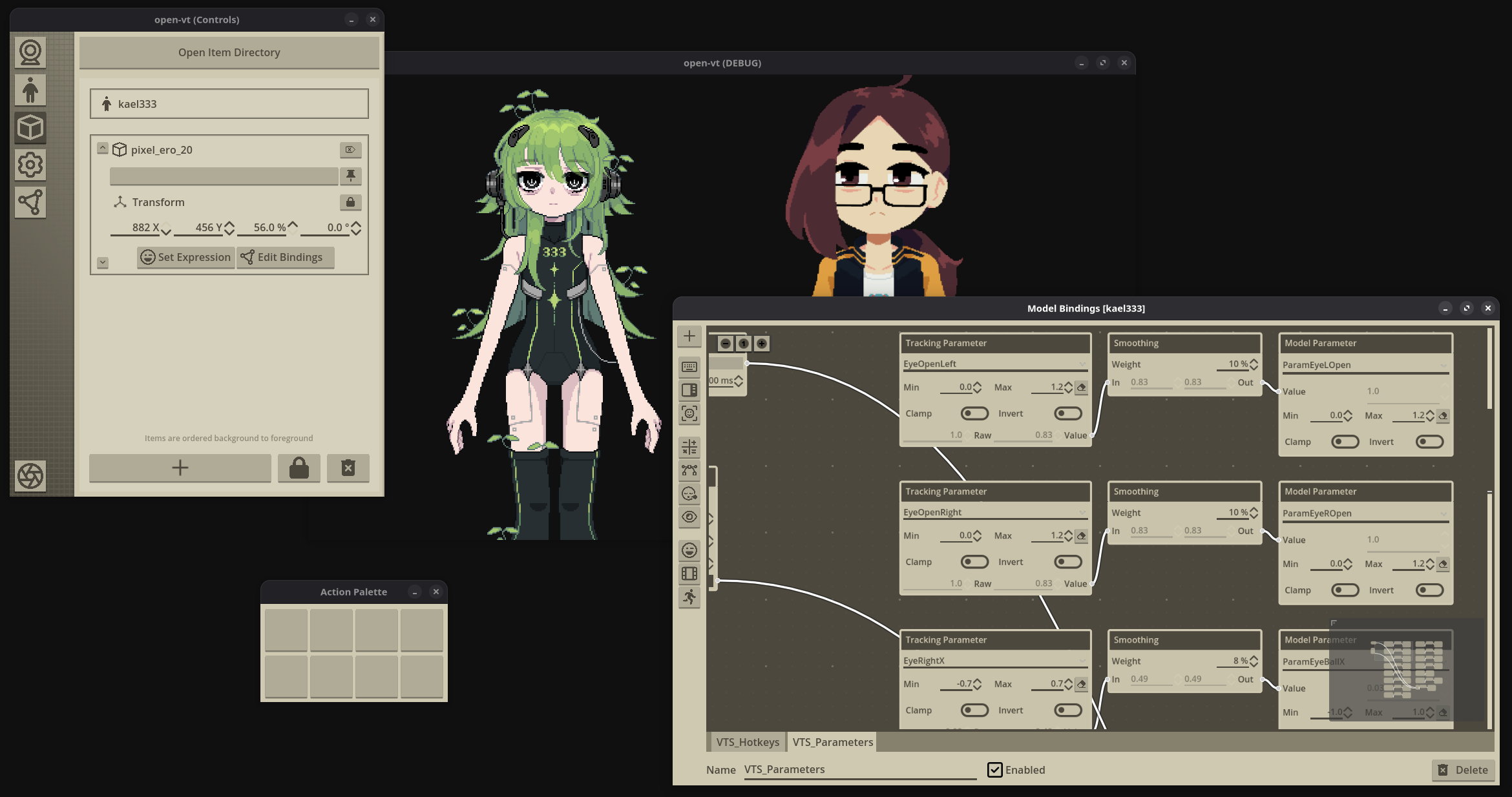Click the running figure animation icon
This screenshot has width=1512, height=797.
pyautogui.click(x=689, y=597)
